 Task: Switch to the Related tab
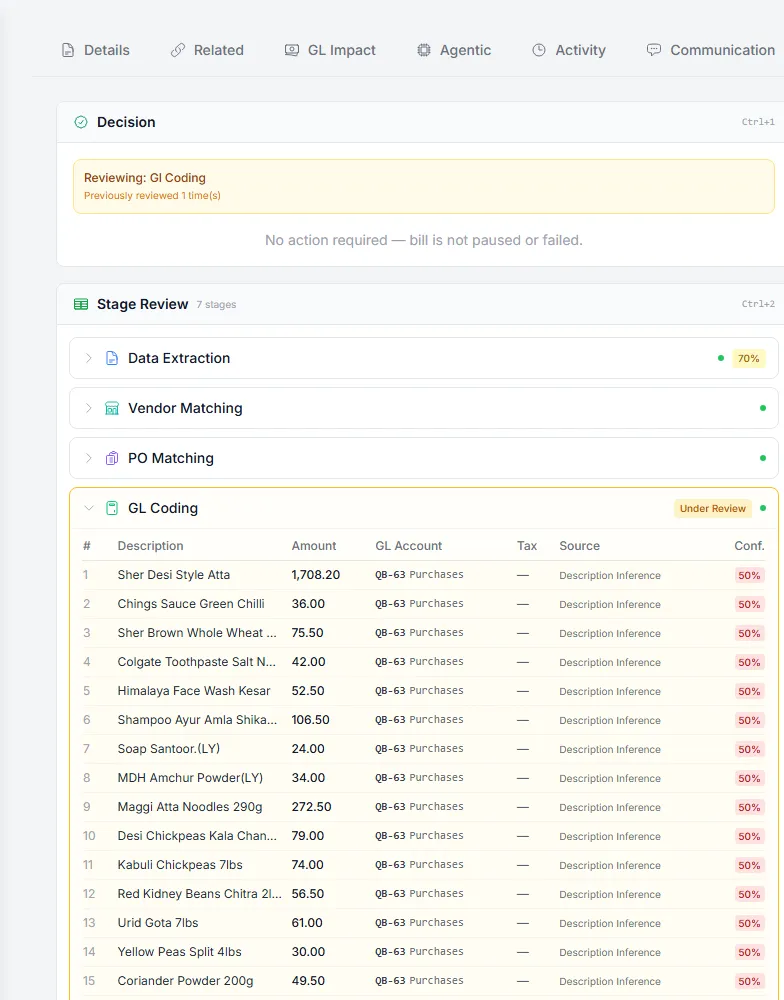207,50
